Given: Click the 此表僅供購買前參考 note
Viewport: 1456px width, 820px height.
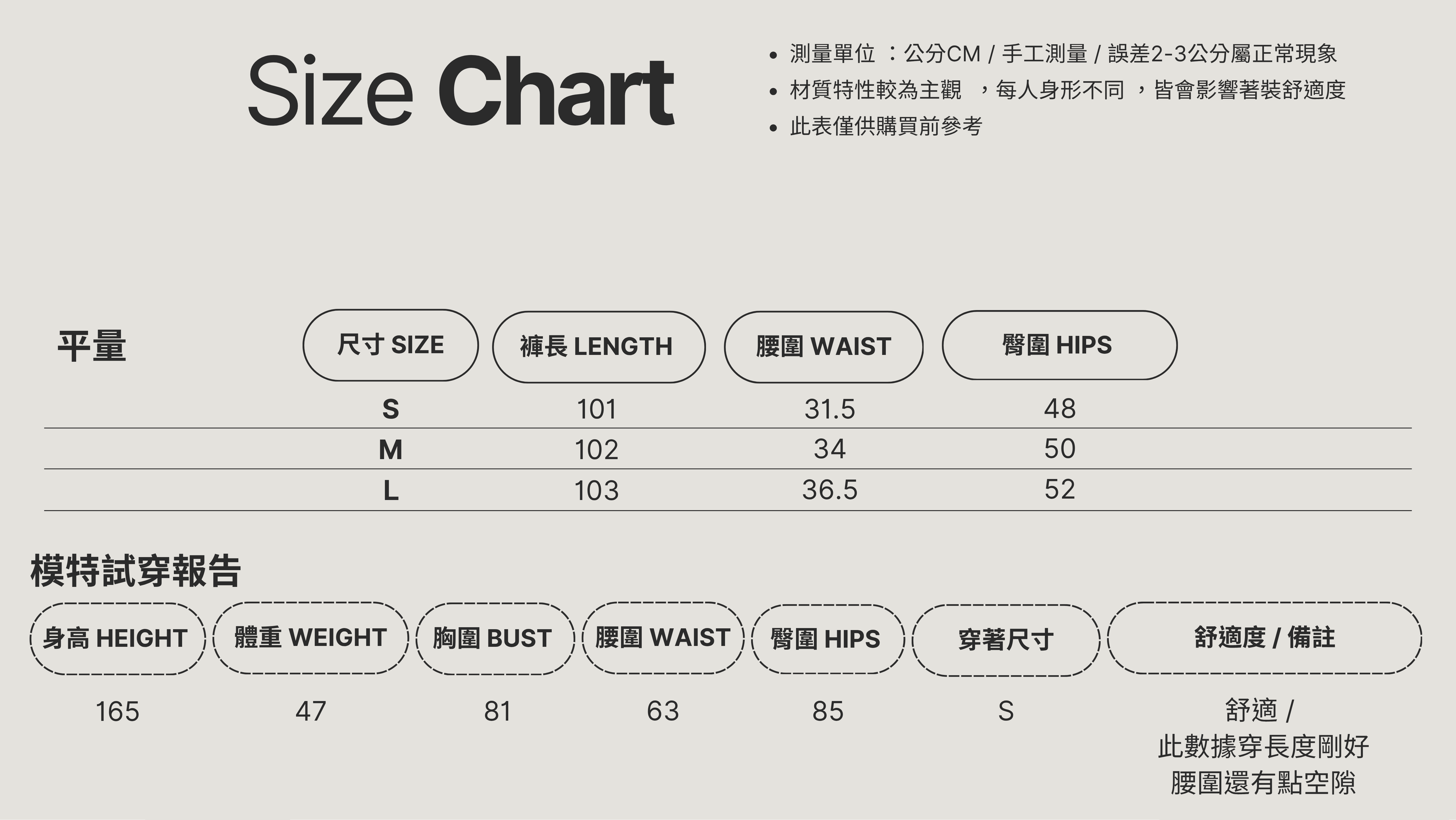Looking at the screenshot, I should point(886,126).
